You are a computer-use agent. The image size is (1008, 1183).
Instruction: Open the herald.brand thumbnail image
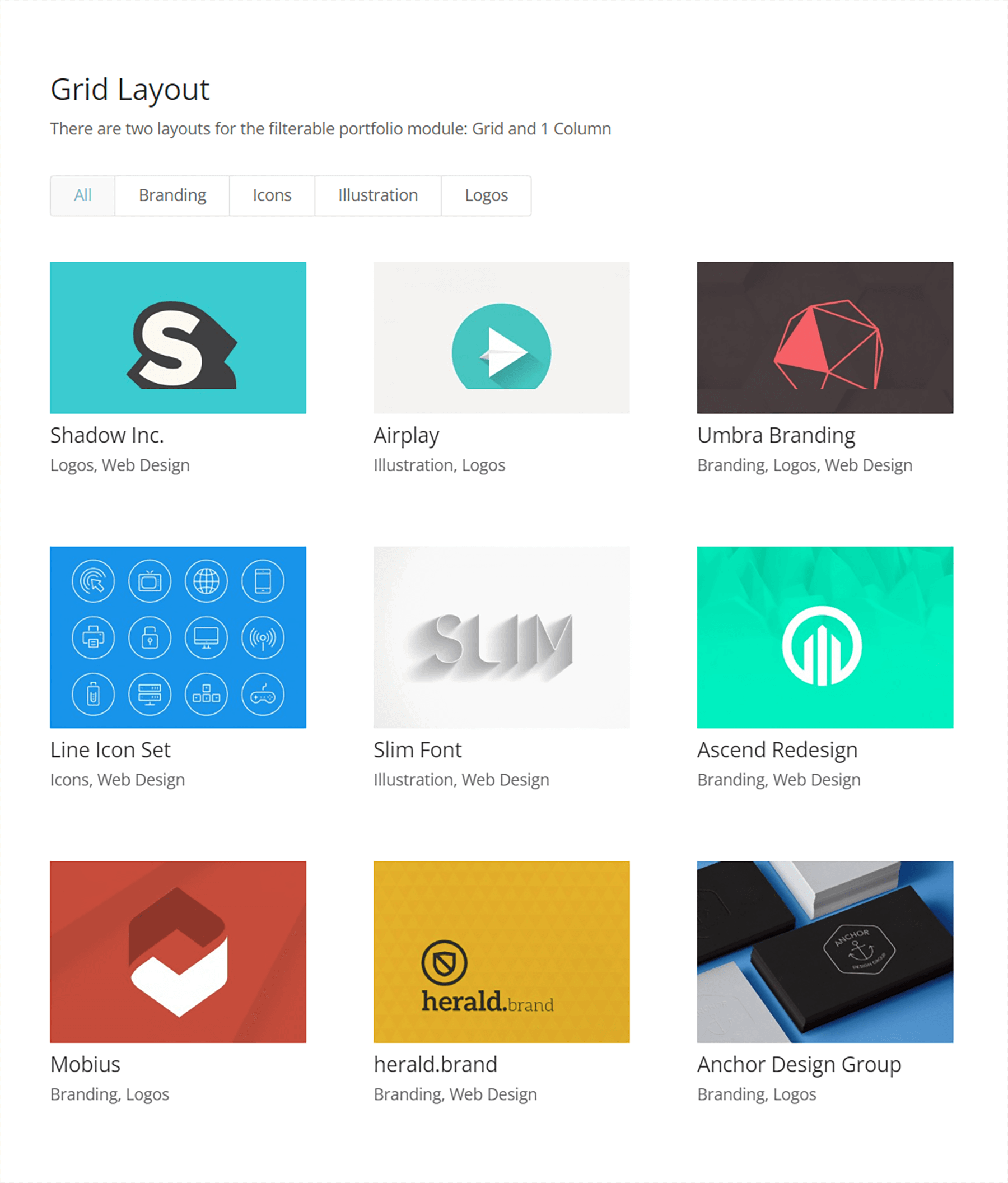click(x=502, y=952)
